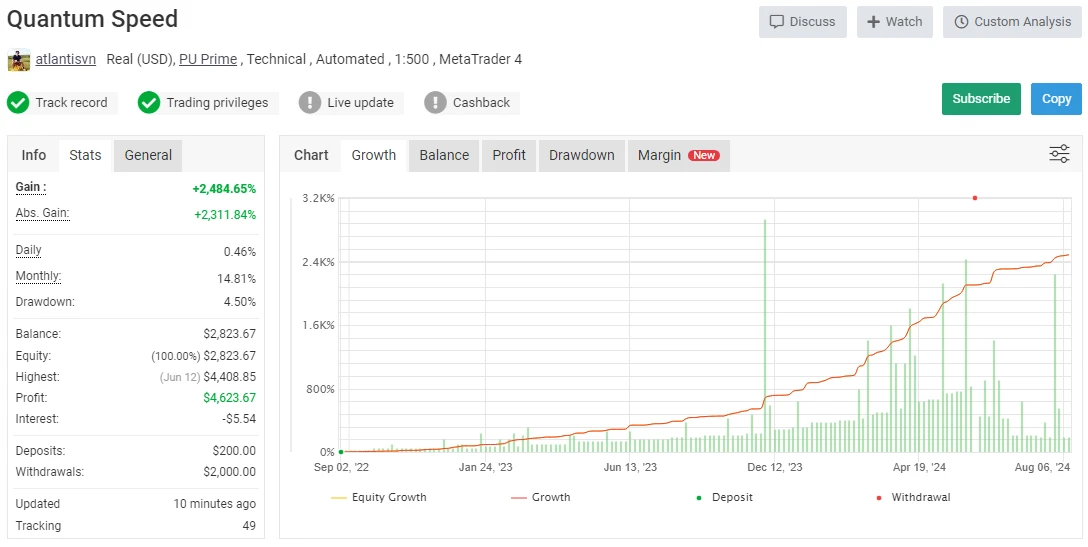
Task: Open chart settings sliders icon
Action: click(x=1059, y=154)
